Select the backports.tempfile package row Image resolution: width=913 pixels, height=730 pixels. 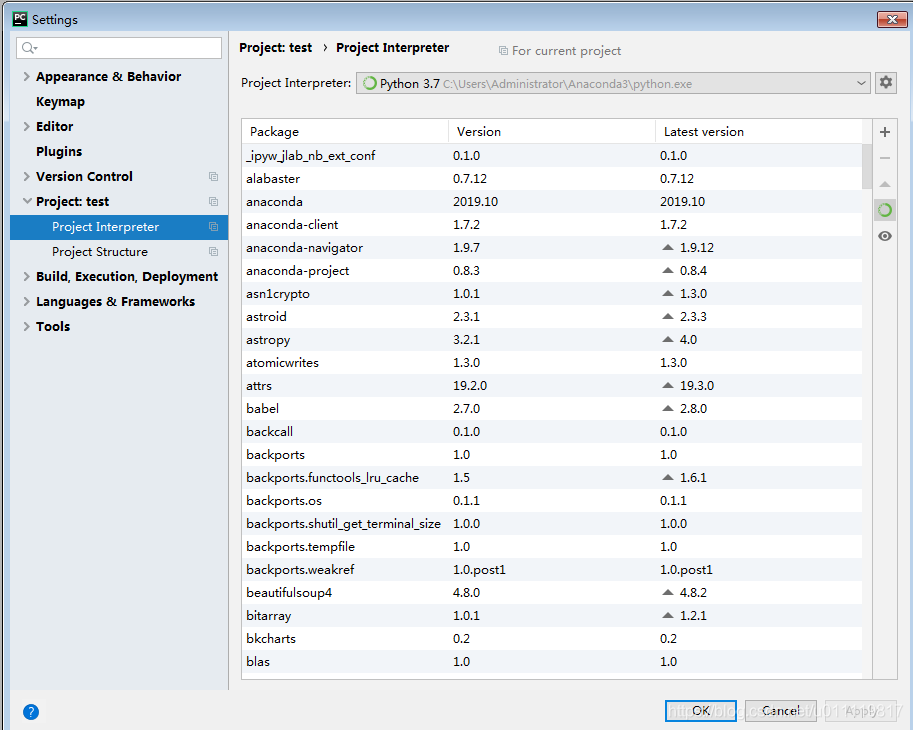pyautogui.click(x=552, y=547)
